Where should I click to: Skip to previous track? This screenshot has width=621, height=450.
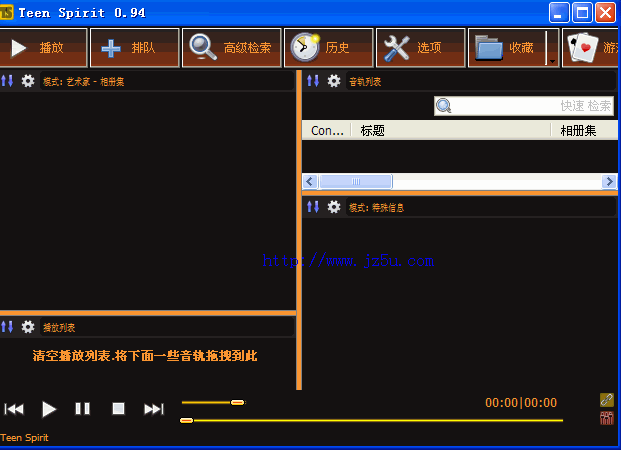pyautogui.click(x=14, y=409)
